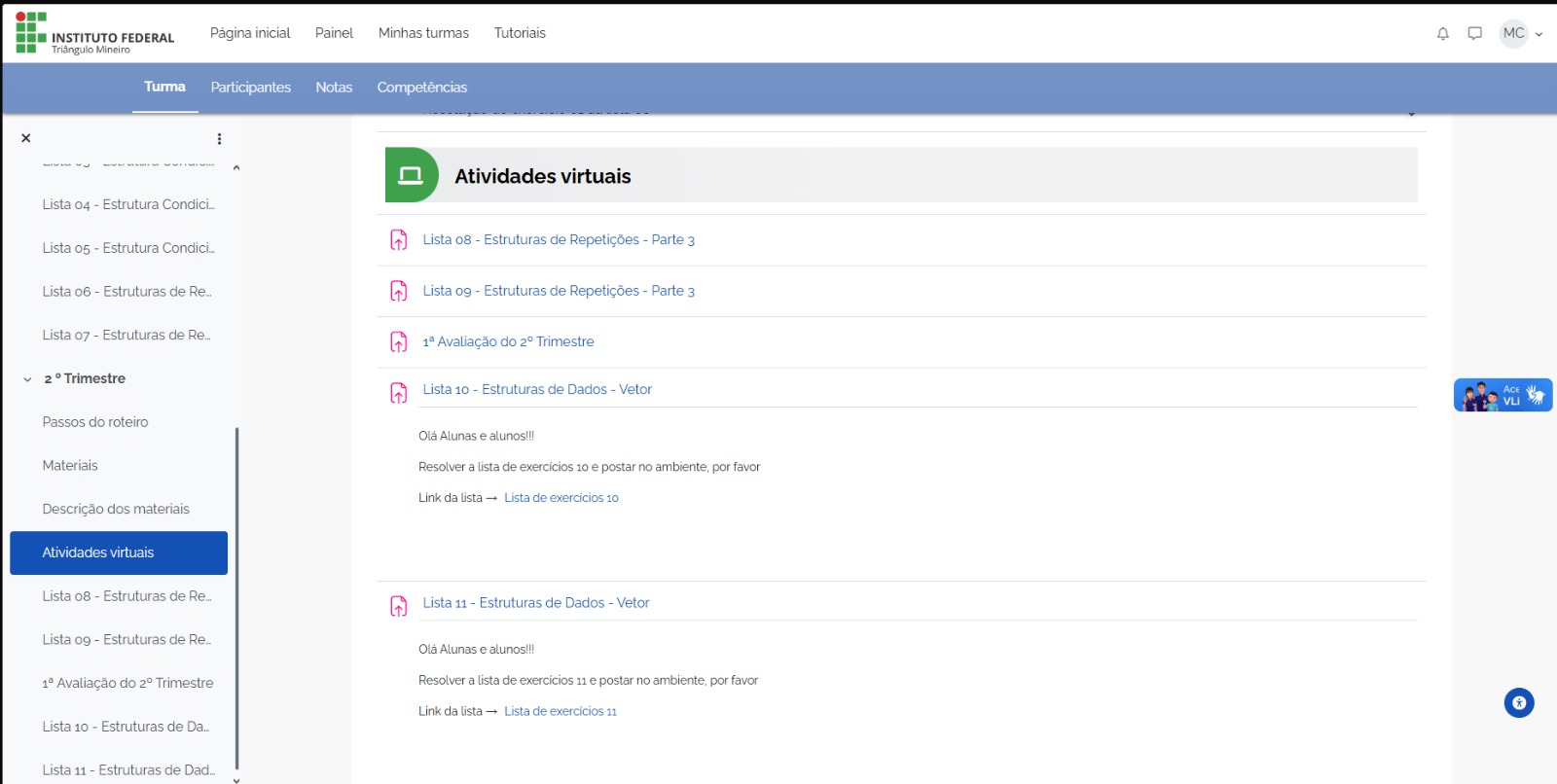This screenshot has height=784, width=1557.
Task: Open the VLibras accessibility widget
Action: (1502, 395)
